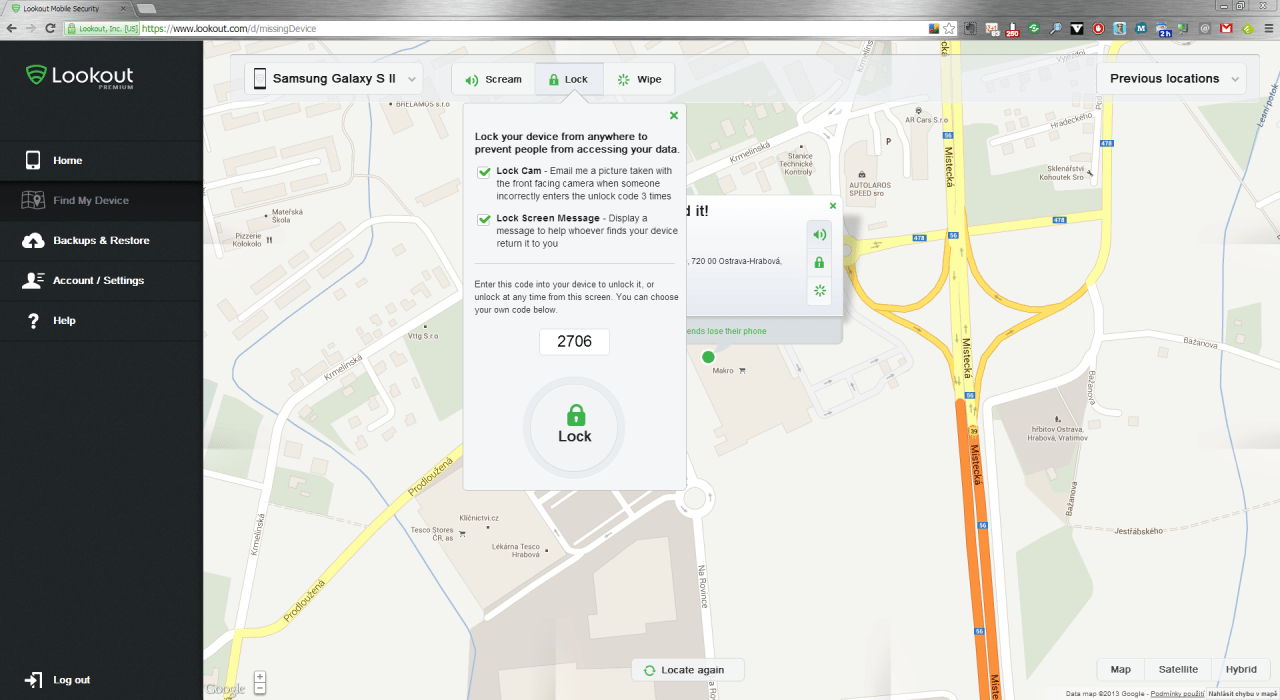Click the Lekárna Tesco Hrabová map label
This screenshot has height=700, width=1280.
click(x=515, y=550)
